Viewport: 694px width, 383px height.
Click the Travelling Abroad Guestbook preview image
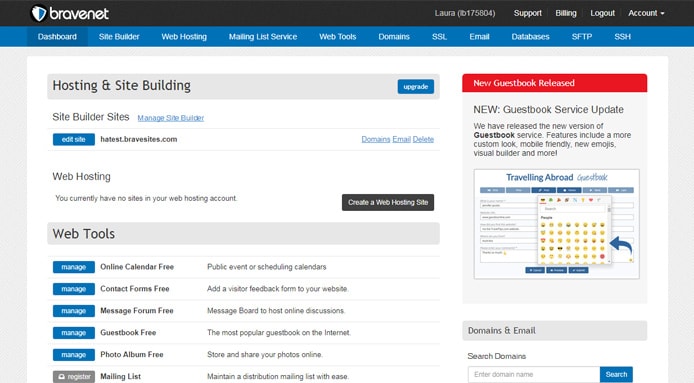556,224
